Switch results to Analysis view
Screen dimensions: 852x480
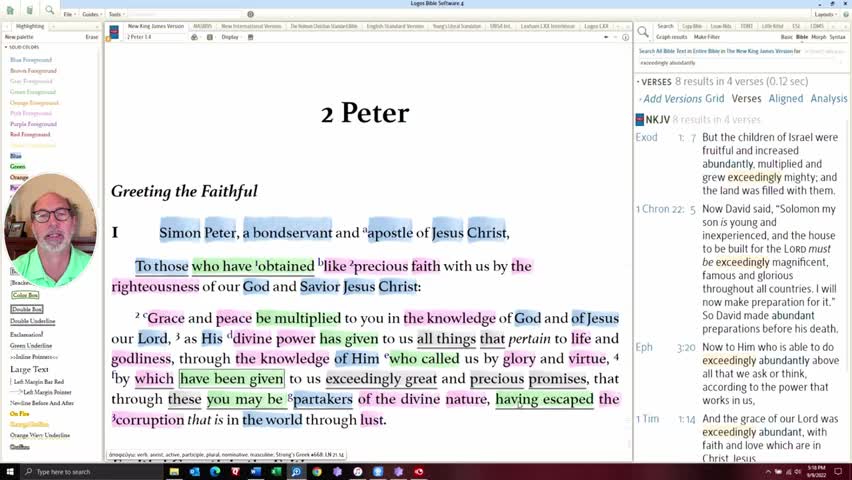click(x=829, y=98)
